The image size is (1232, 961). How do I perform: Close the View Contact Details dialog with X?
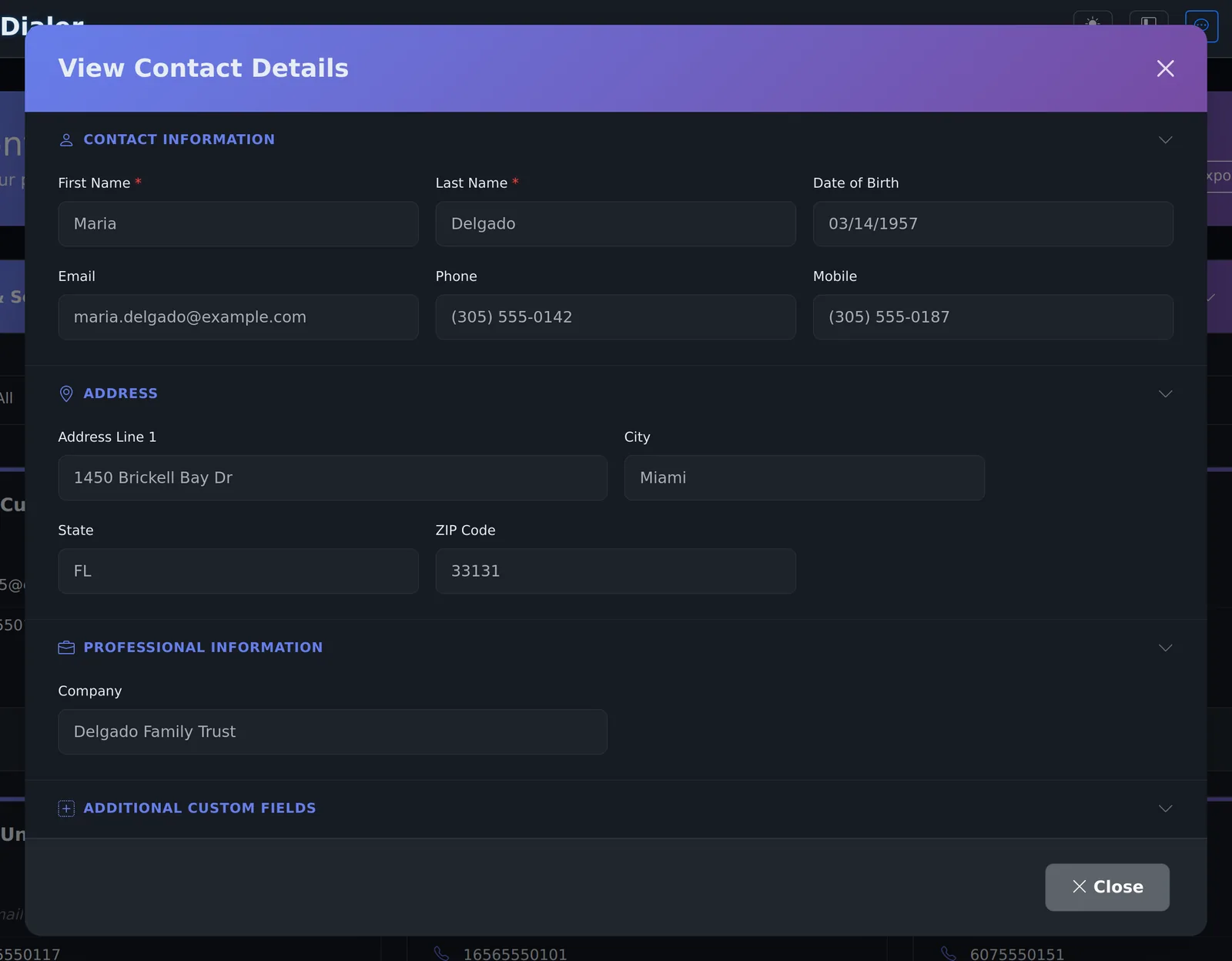pos(1165,69)
